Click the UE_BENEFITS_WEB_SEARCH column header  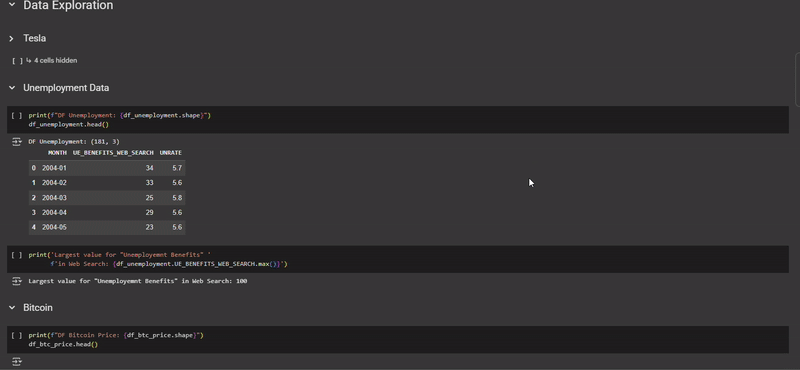(x=113, y=153)
